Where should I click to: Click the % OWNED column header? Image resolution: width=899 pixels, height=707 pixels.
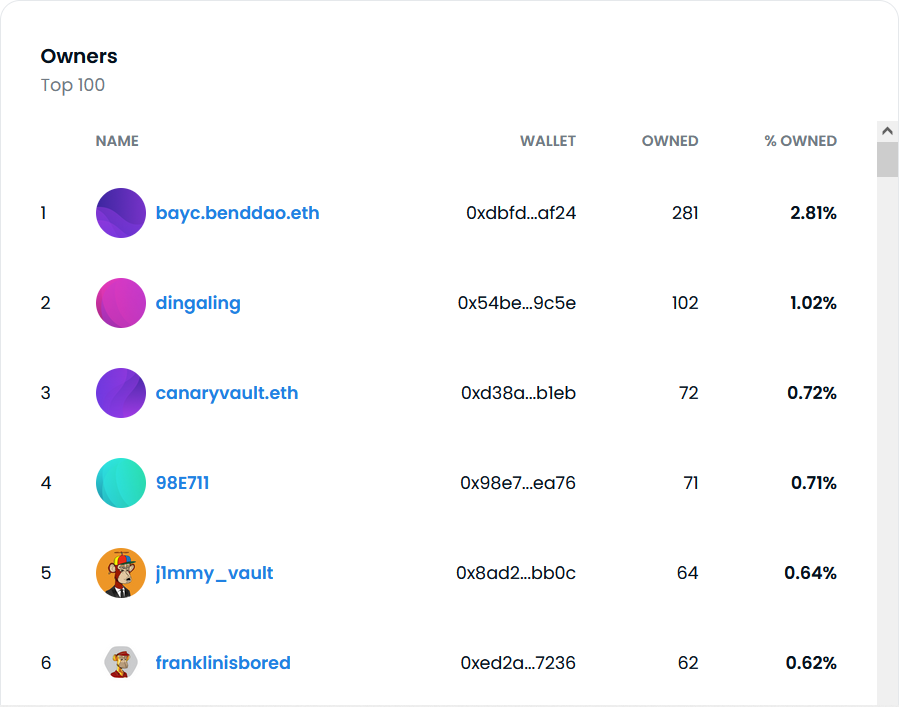click(800, 141)
